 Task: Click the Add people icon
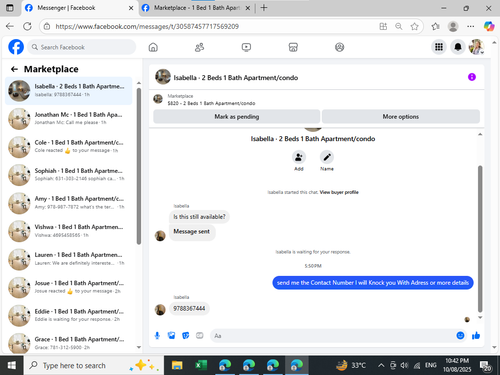(299, 157)
